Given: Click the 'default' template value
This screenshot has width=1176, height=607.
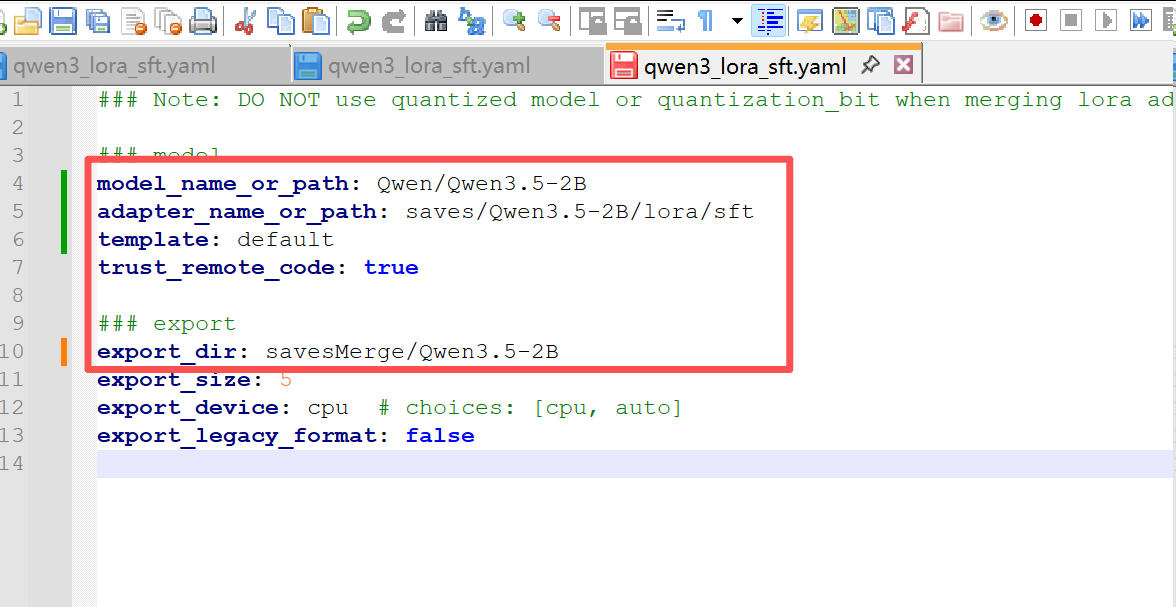Looking at the screenshot, I should (286, 240).
